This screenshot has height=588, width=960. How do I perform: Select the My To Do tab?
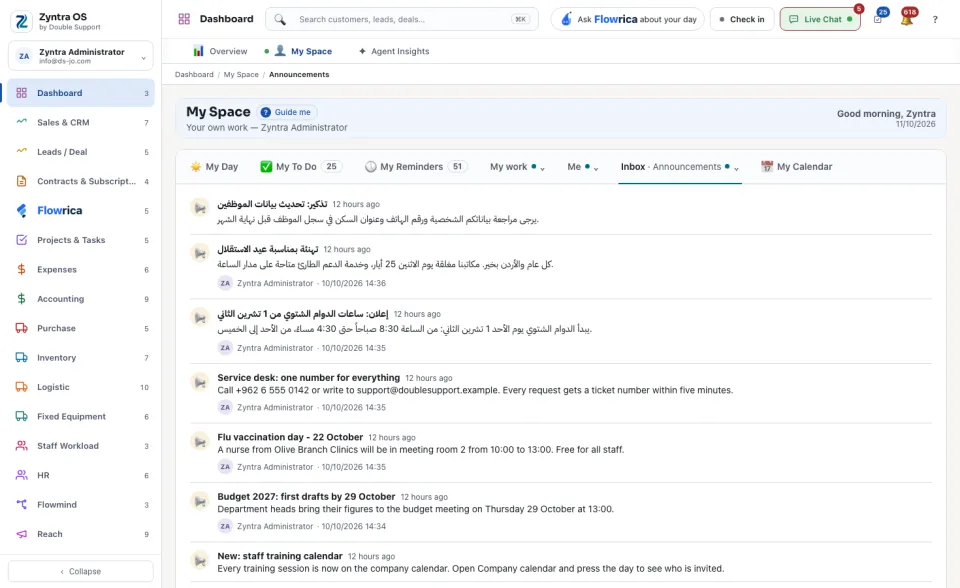(x=301, y=167)
